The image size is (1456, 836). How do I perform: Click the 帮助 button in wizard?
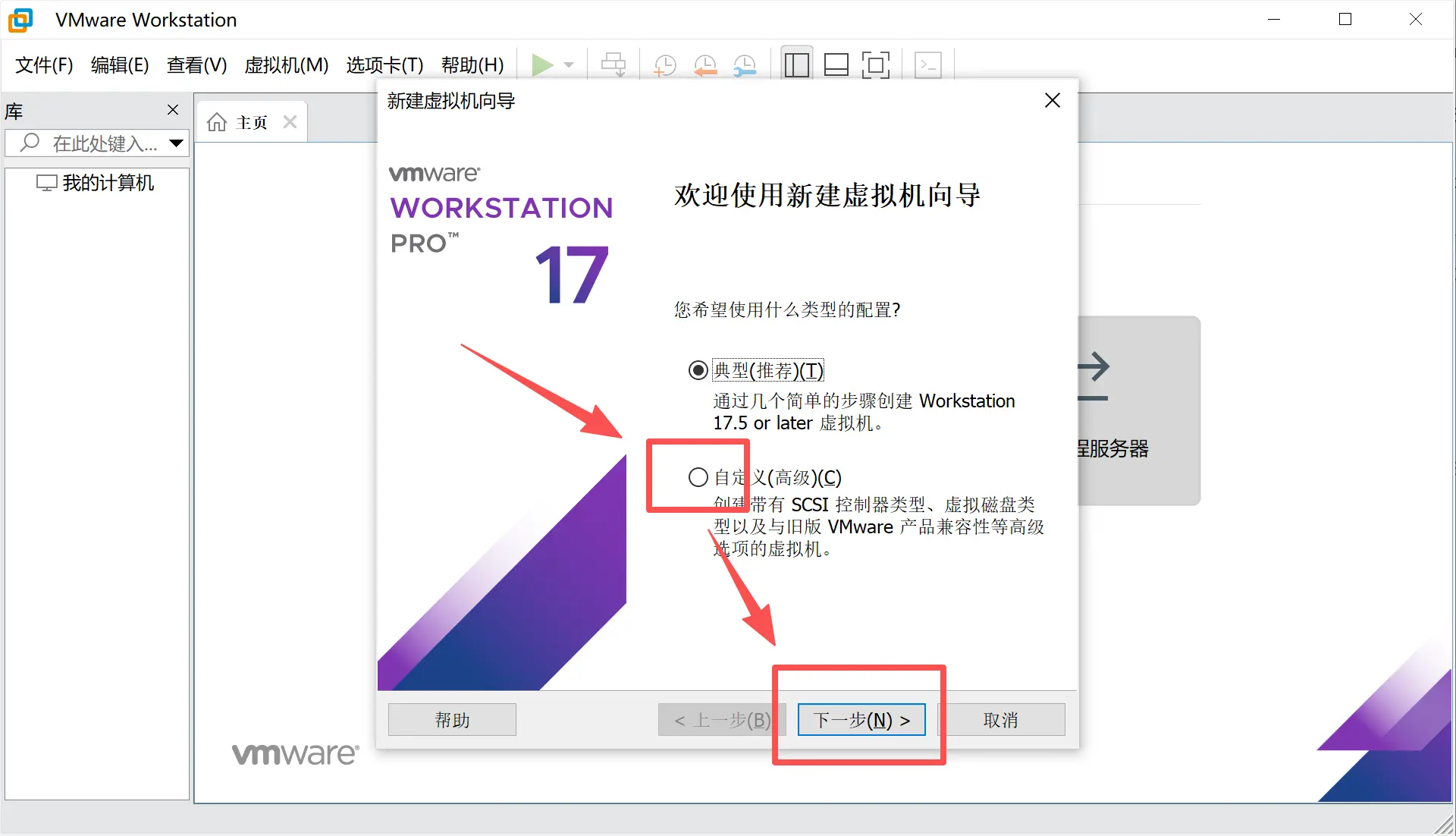[x=452, y=720]
